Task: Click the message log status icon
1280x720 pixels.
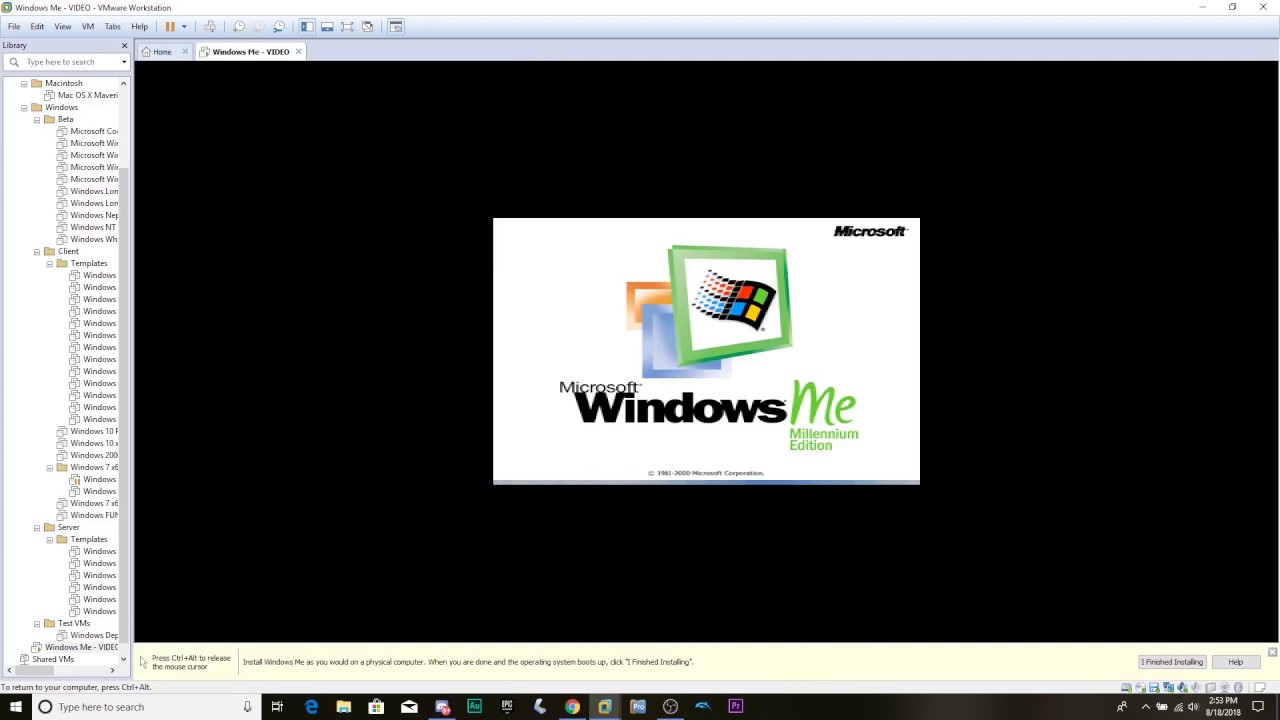Action: pyautogui.click(x=1260, y=688)
